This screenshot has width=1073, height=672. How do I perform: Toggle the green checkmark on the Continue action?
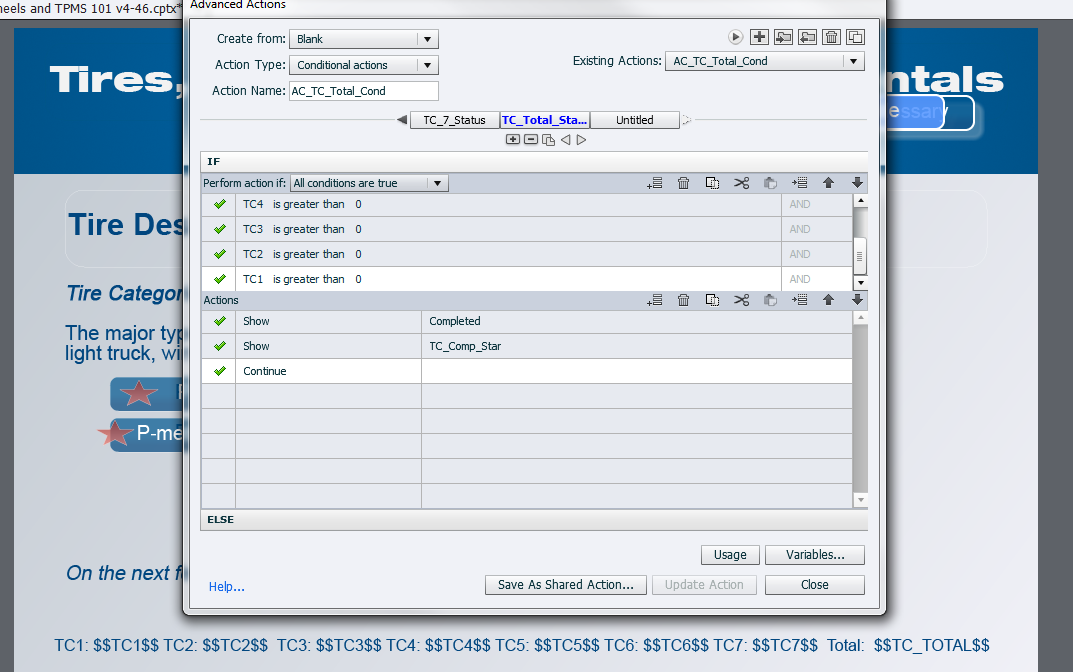tap(220, 371)
